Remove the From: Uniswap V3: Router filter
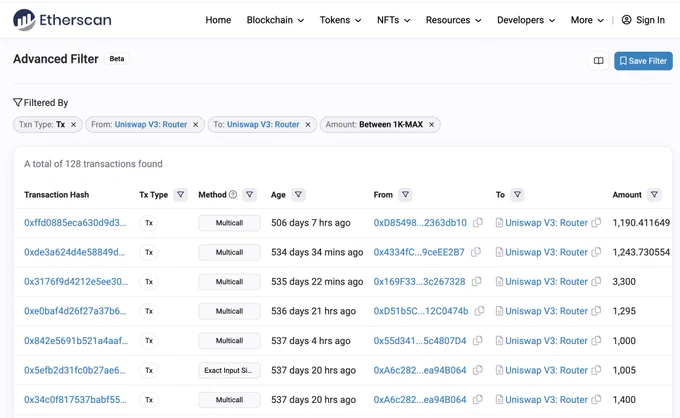Viewport: 680px width, 418px height. click(196, 124)
